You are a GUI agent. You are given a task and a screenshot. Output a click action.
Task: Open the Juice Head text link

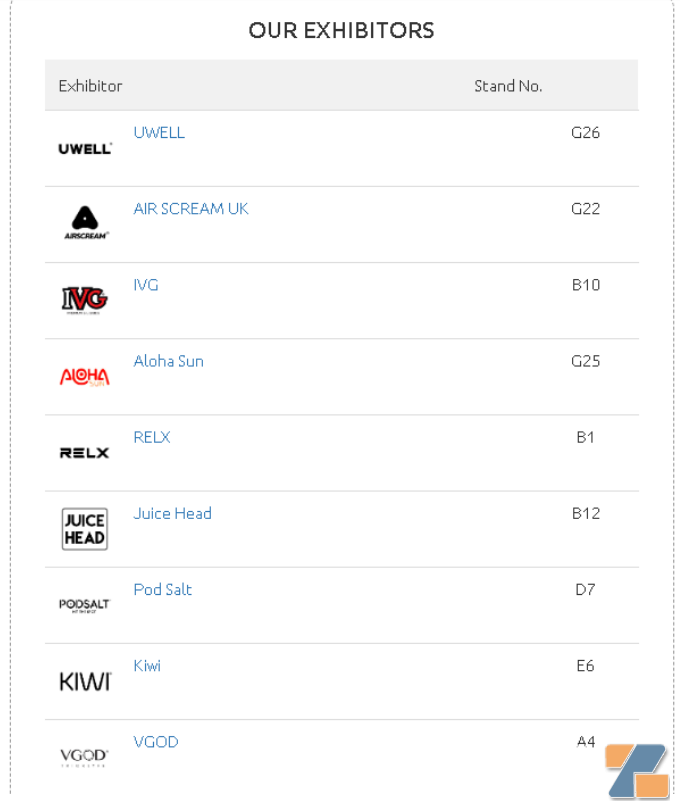pos(173,513)
